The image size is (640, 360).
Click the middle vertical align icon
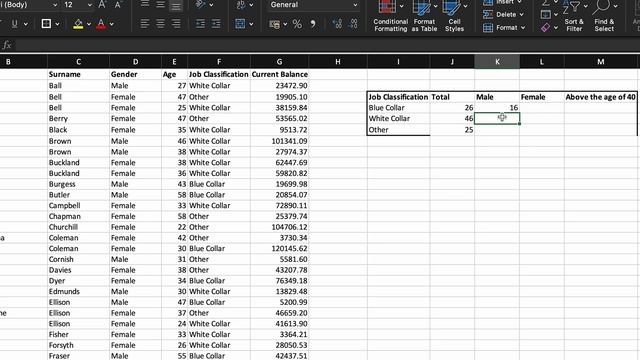pos(160,4)
